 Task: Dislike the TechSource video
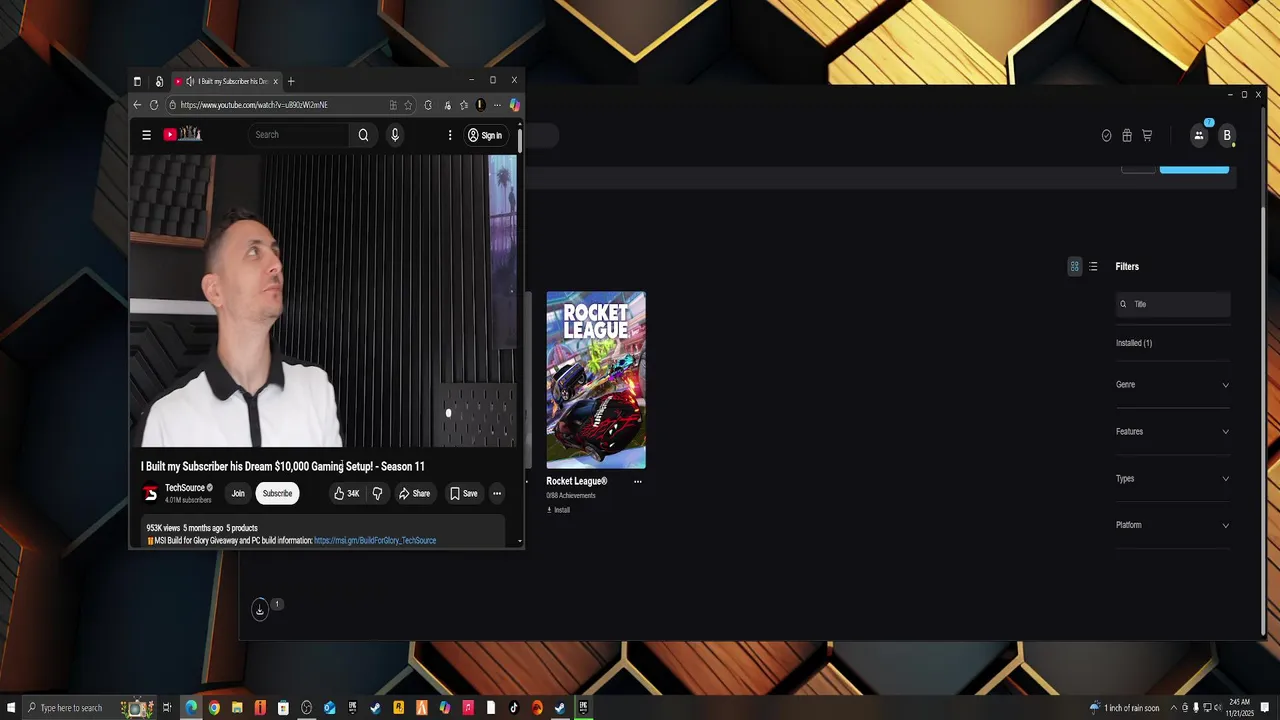(377, 493)
